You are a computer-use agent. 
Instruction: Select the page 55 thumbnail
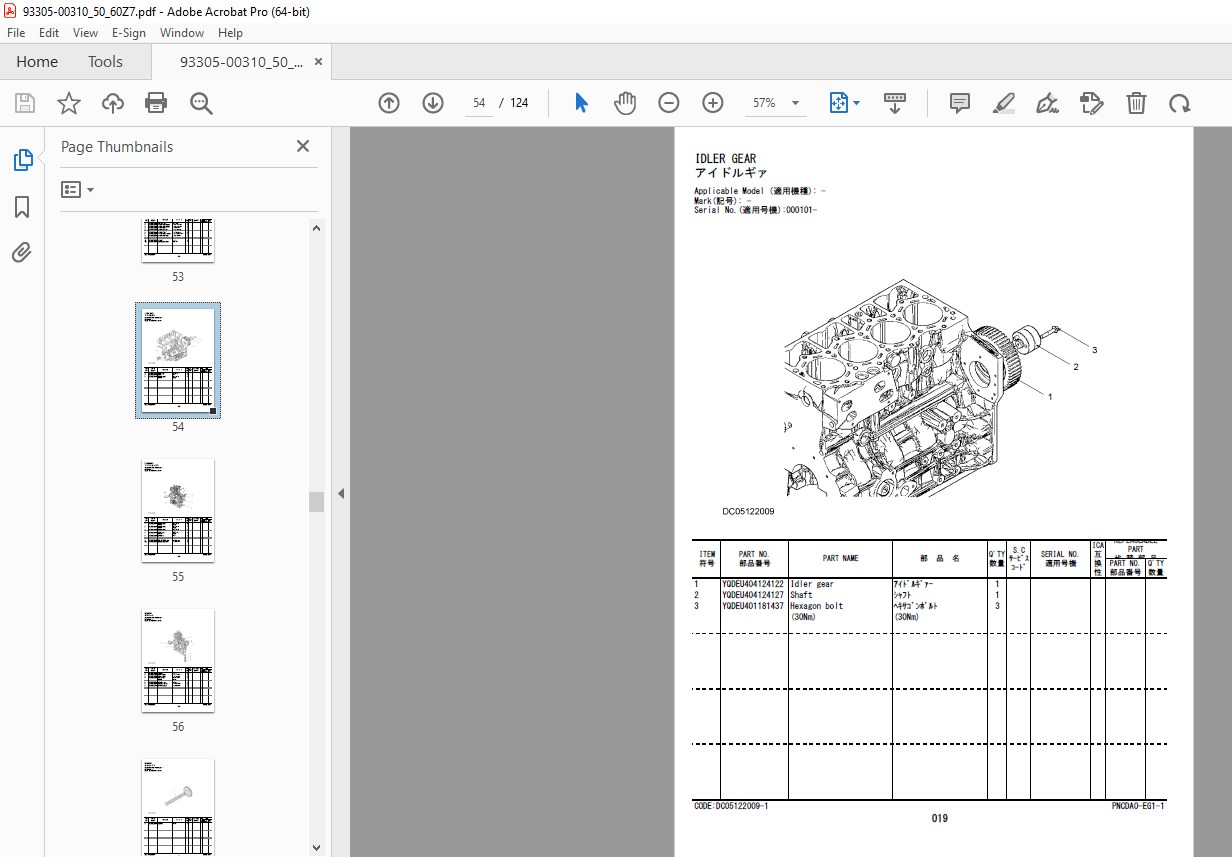point(178,510)
